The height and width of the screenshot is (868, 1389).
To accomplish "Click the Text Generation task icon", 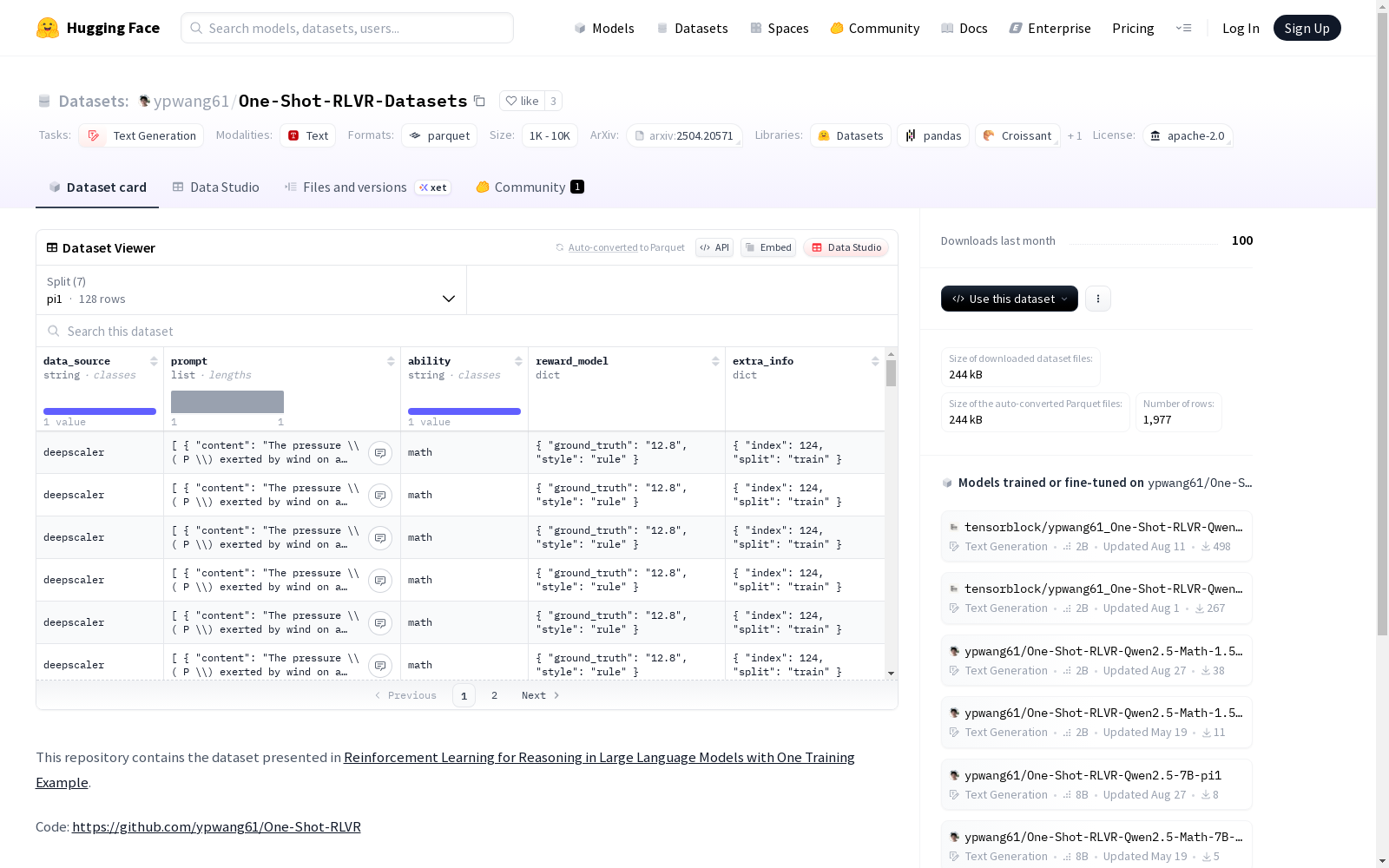I will pyautogui.click(x=94, y=135).
